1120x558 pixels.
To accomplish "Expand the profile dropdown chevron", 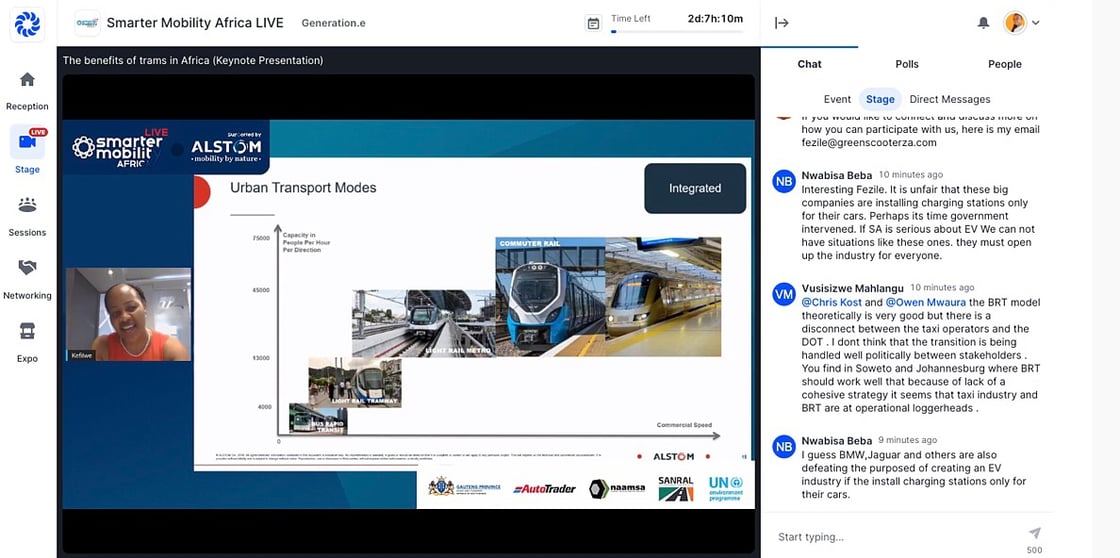I will click(1036, 23).
